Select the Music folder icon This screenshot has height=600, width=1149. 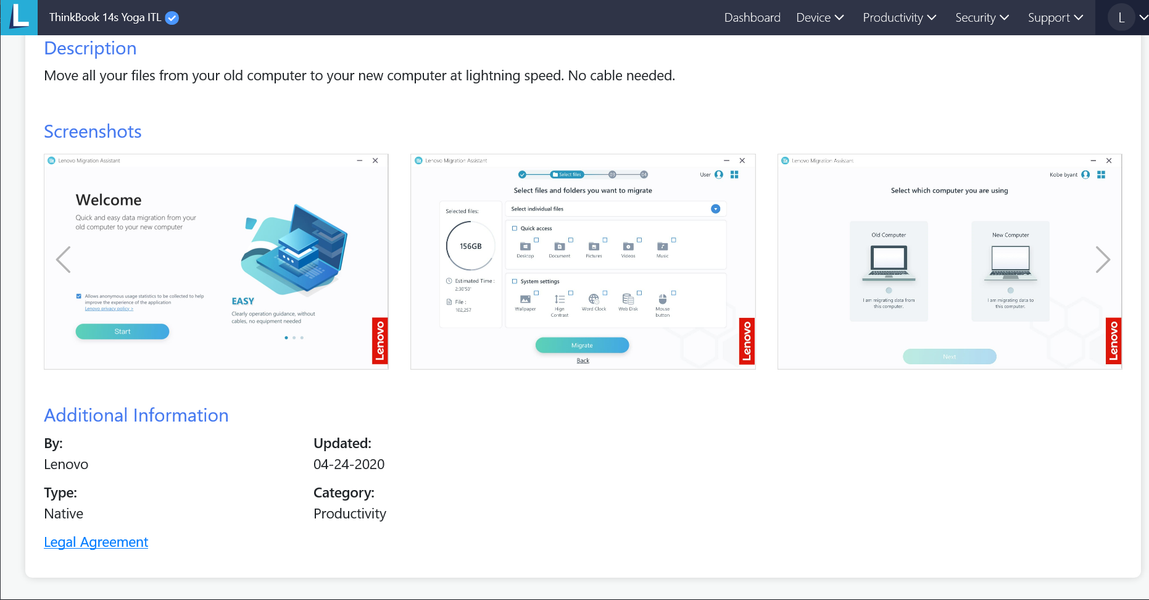662,247
